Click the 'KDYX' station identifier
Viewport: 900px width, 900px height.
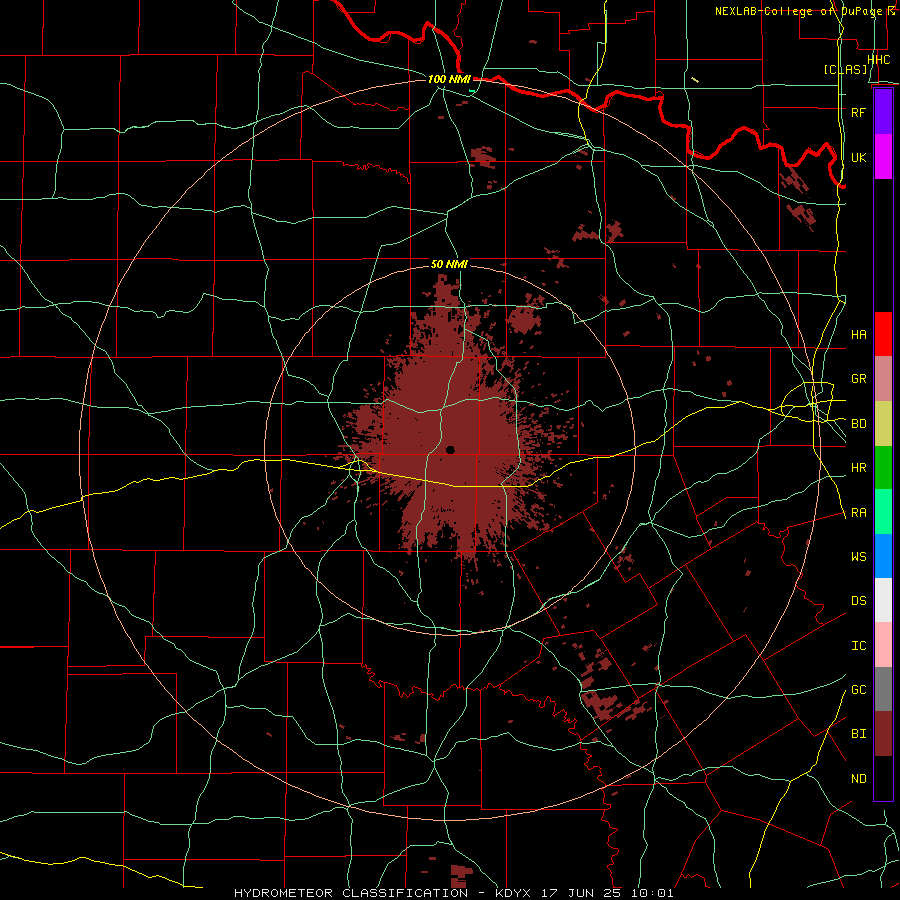pyautogui.click(x=512, y=893)
